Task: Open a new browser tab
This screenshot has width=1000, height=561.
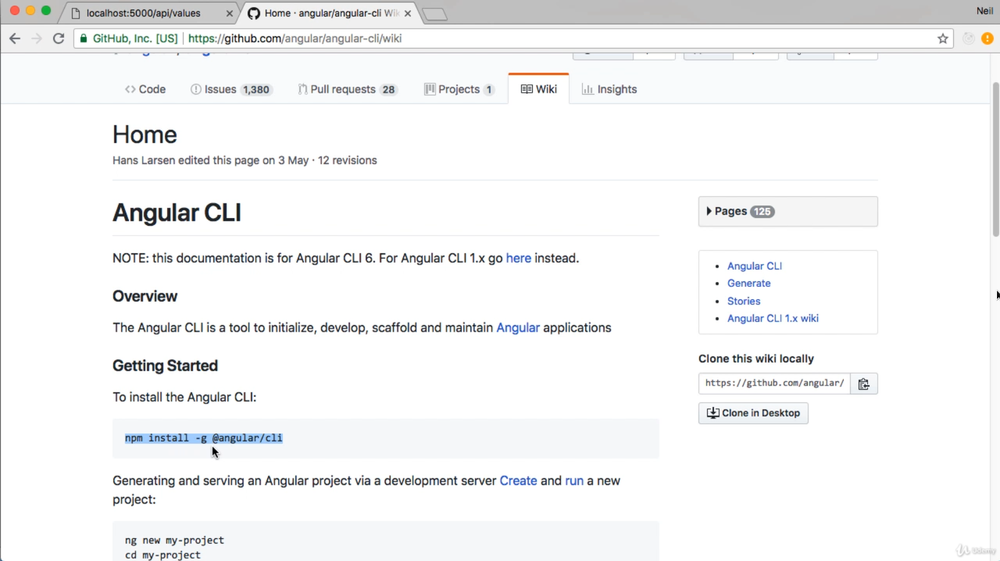Action: point(434,14)
